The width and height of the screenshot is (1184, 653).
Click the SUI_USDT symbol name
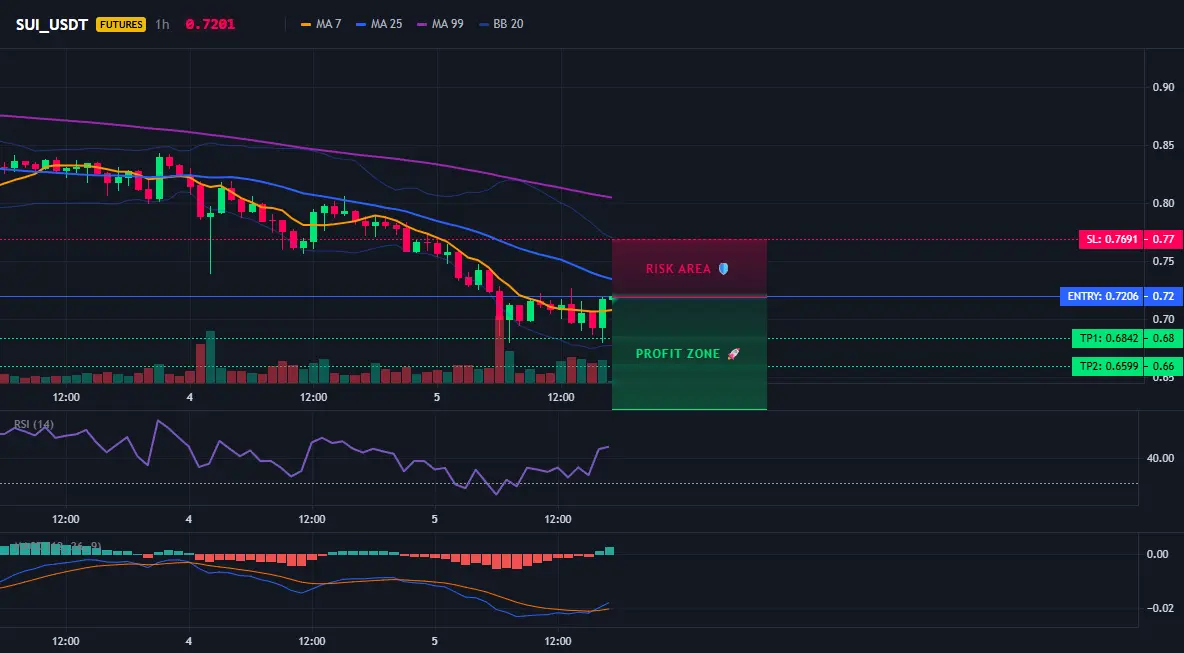(52, 24)
